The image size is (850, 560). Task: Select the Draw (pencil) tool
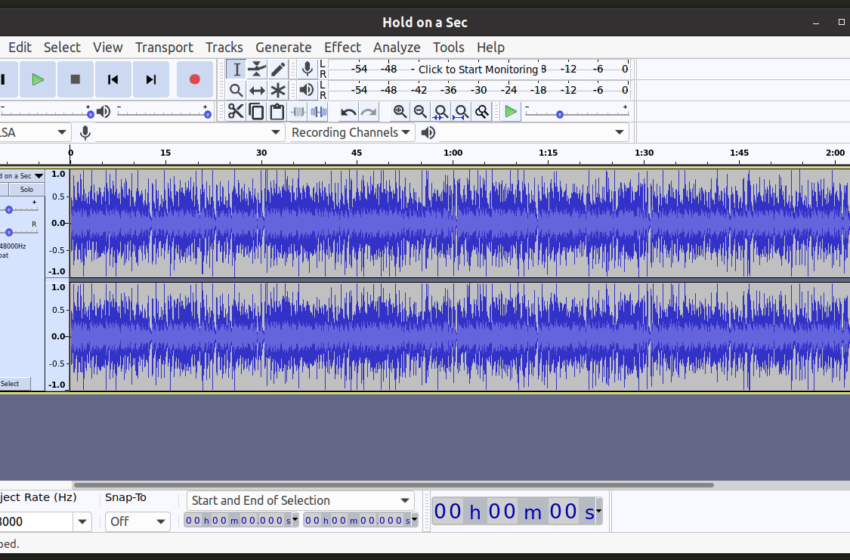coord(278,69)
